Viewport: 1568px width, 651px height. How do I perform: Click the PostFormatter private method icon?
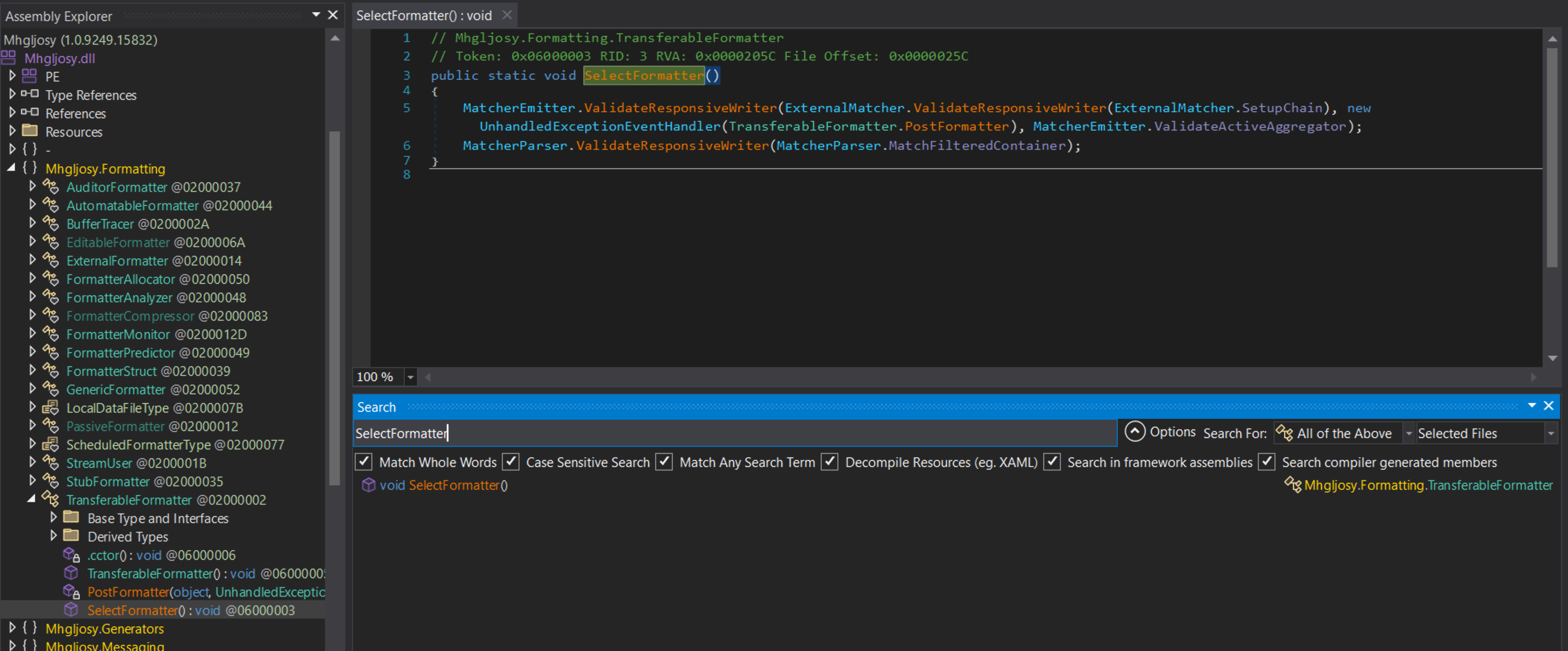click(x=71, y=591)
